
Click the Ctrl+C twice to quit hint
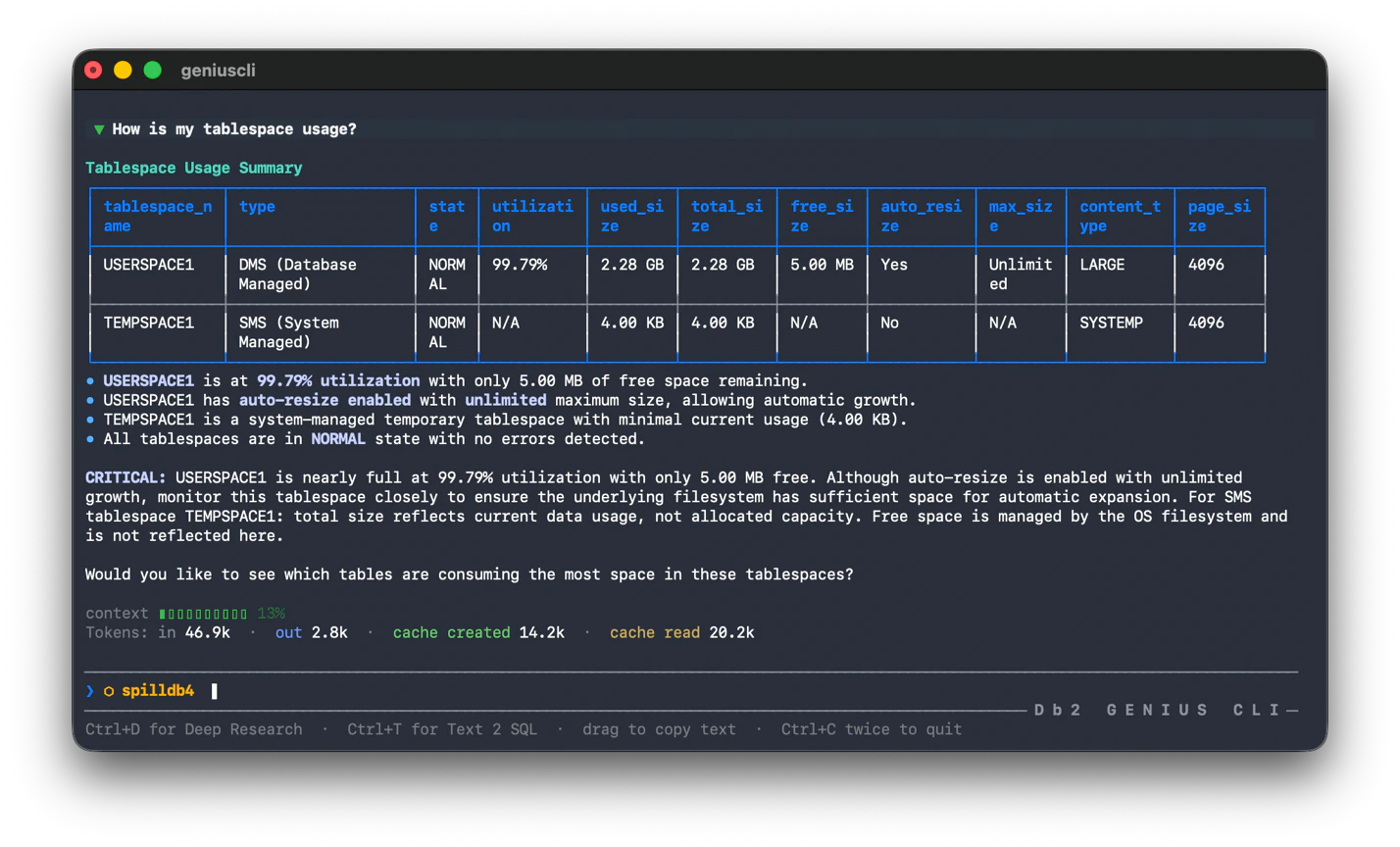click(872, 729)
